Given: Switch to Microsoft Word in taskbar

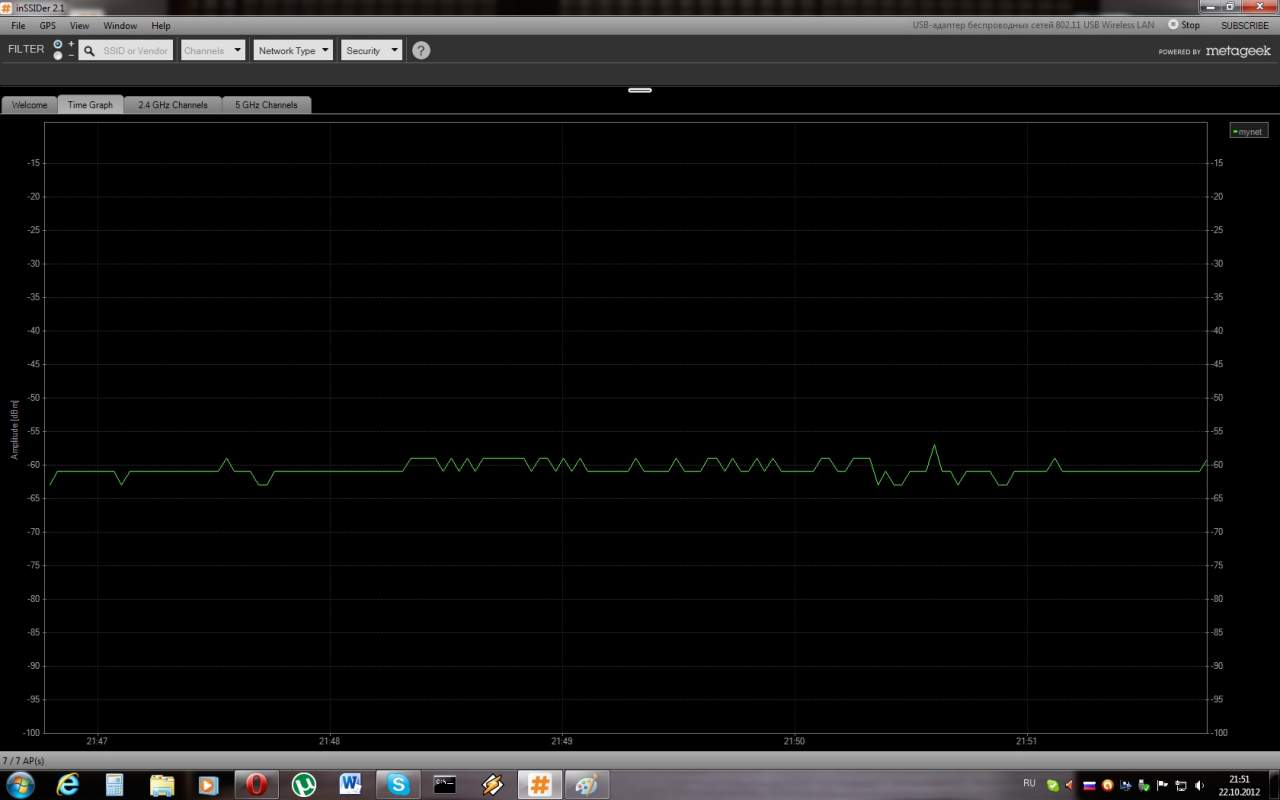Looking at the screenshot, I should coord(351,784).
